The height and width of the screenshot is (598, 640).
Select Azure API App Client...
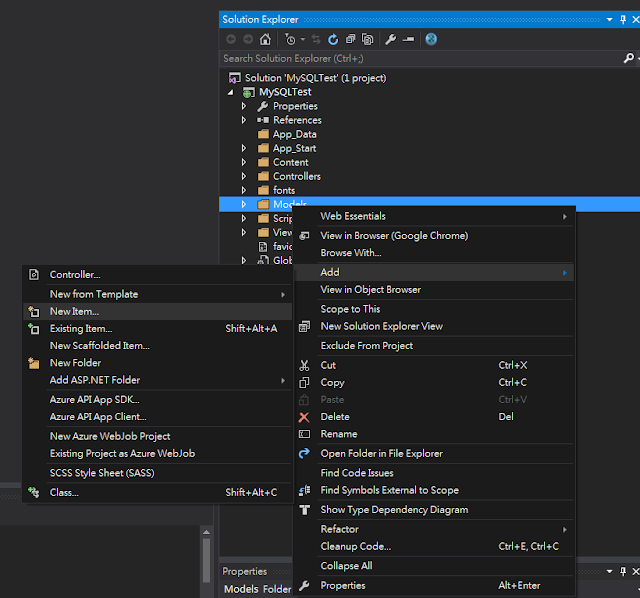[158, 417]
